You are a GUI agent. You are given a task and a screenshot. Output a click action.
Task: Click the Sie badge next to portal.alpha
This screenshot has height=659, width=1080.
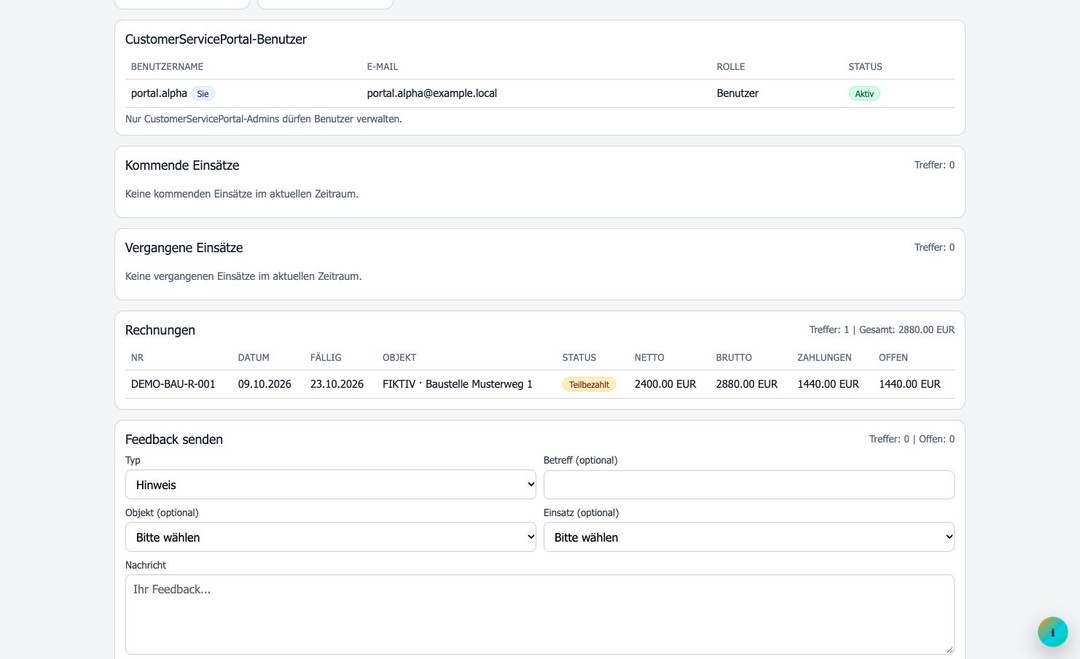[x=202, y=94]
